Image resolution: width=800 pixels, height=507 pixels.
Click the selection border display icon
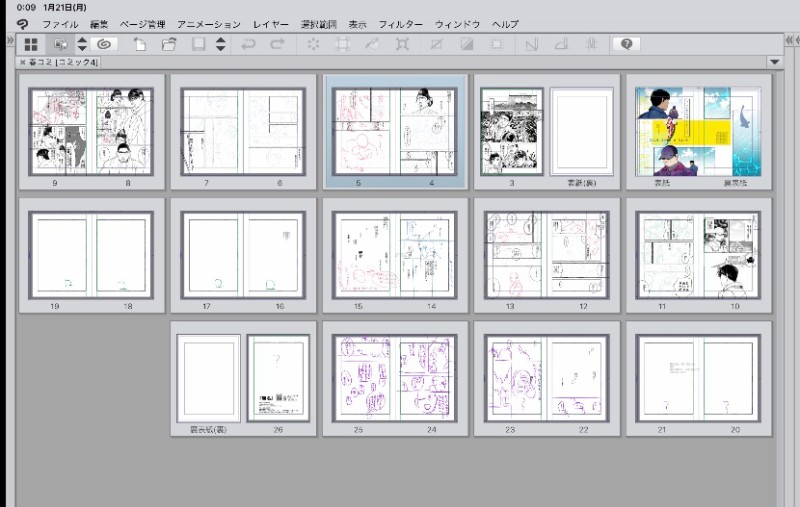pos(496,44)
